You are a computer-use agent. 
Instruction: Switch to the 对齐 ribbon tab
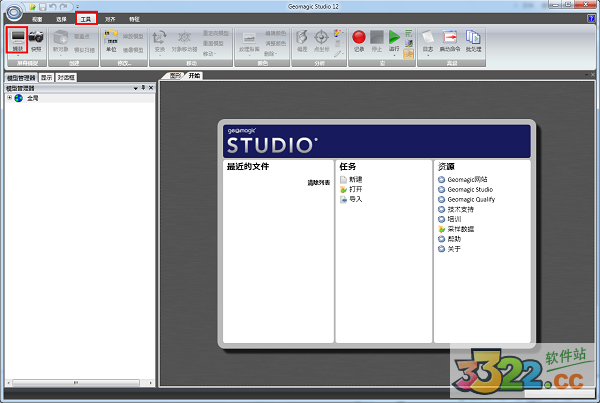pyautogui.click(x=110, y=19)
